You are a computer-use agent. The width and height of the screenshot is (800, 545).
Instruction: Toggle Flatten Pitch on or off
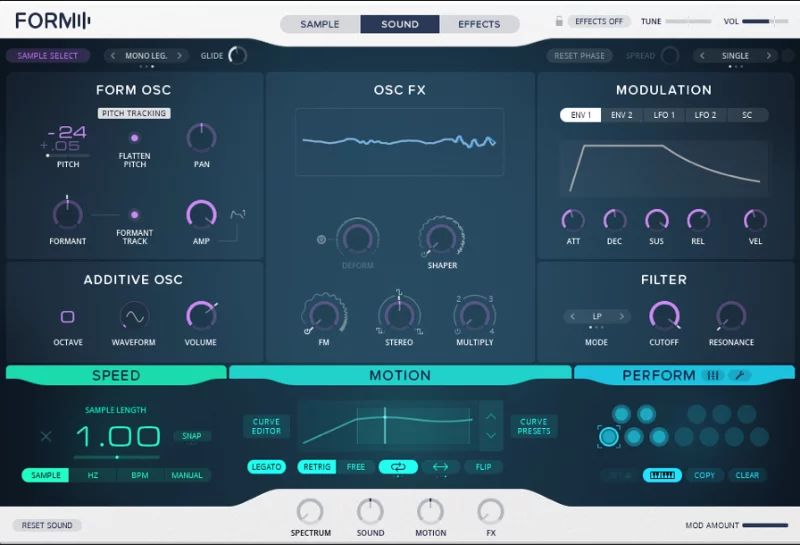coord(134,138)
